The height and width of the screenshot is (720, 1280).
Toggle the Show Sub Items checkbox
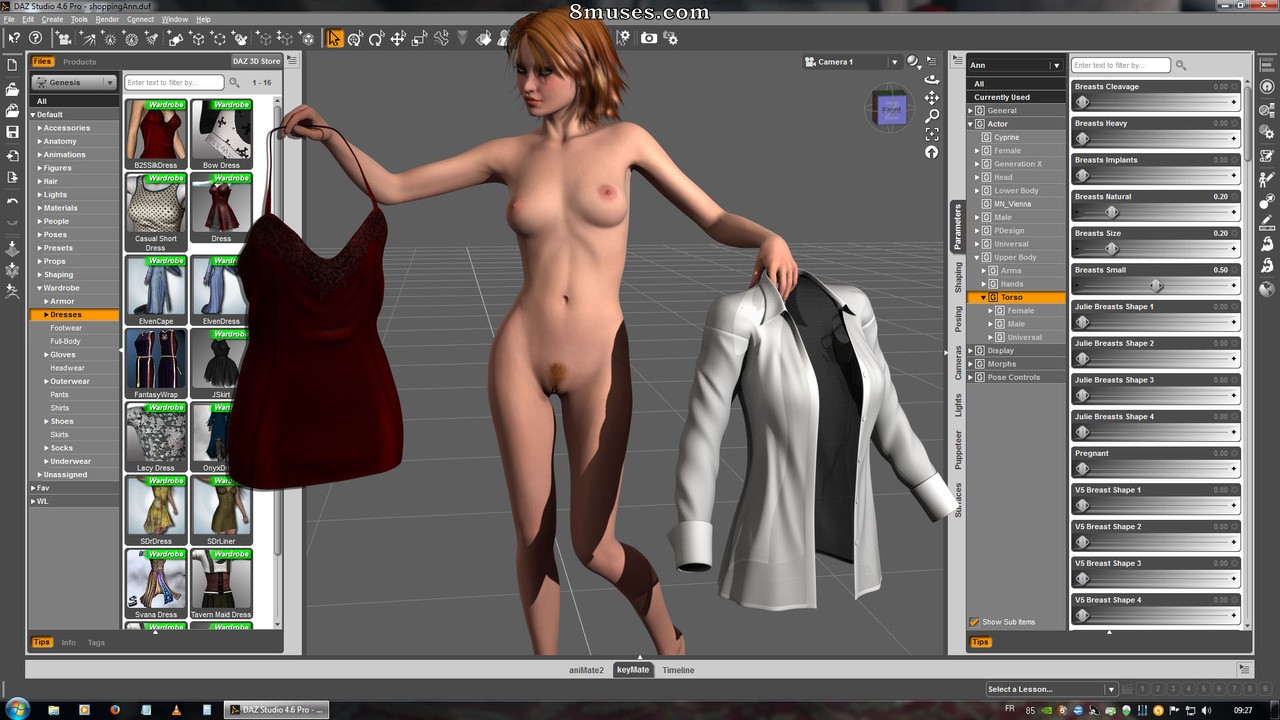coord(974,622)
